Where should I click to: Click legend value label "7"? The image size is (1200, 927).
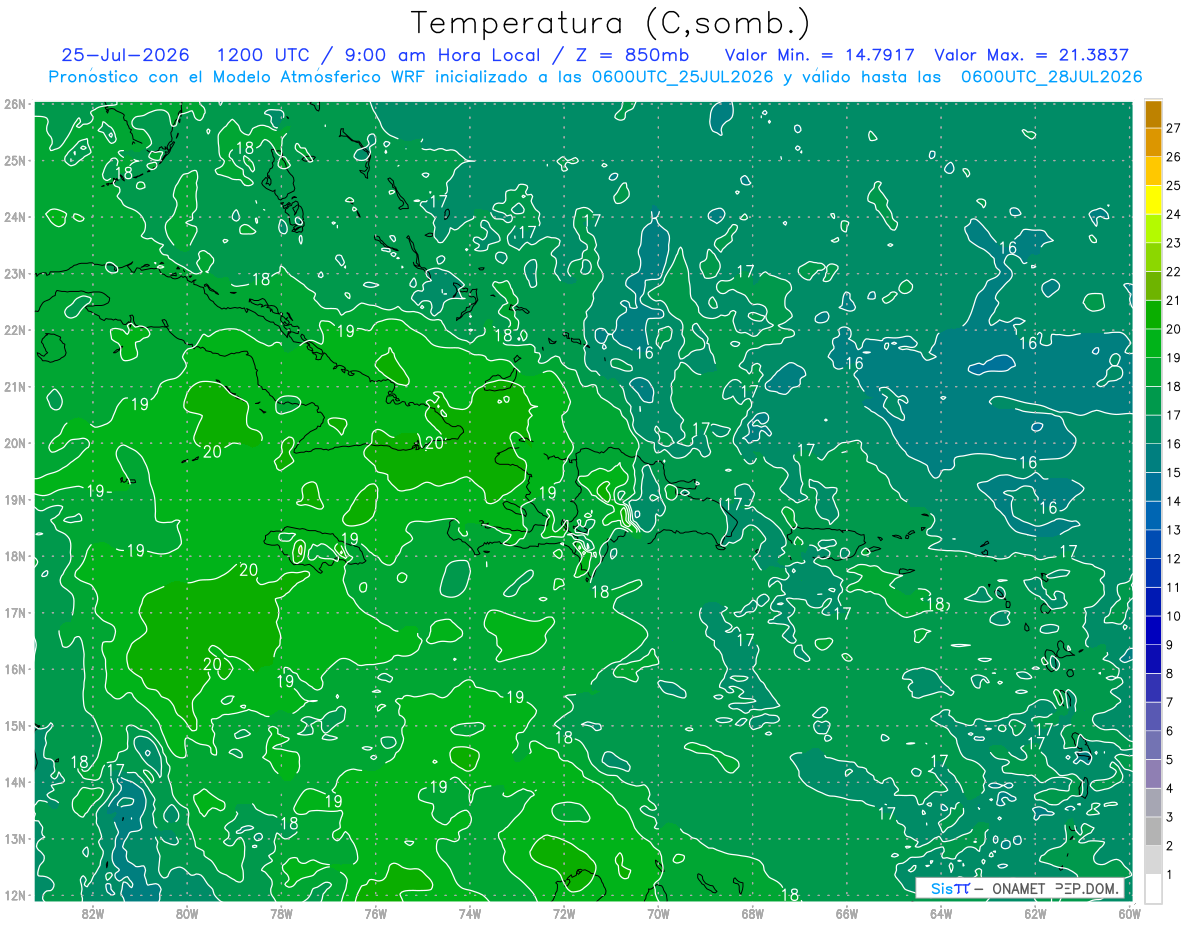[1170, 702]
